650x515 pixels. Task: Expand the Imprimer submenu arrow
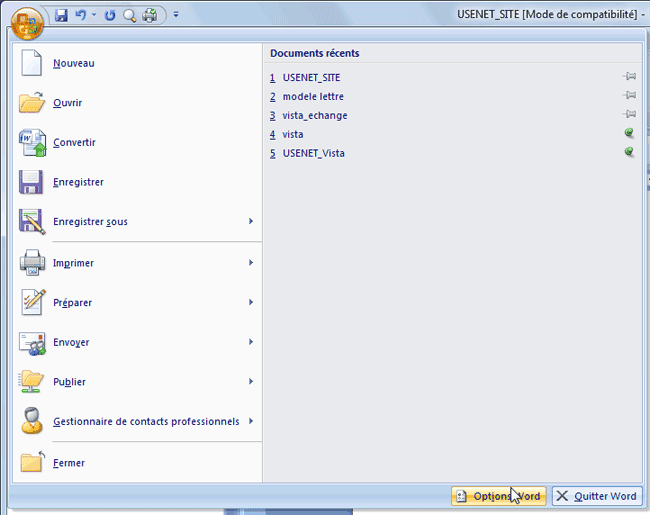coord(251,263)
